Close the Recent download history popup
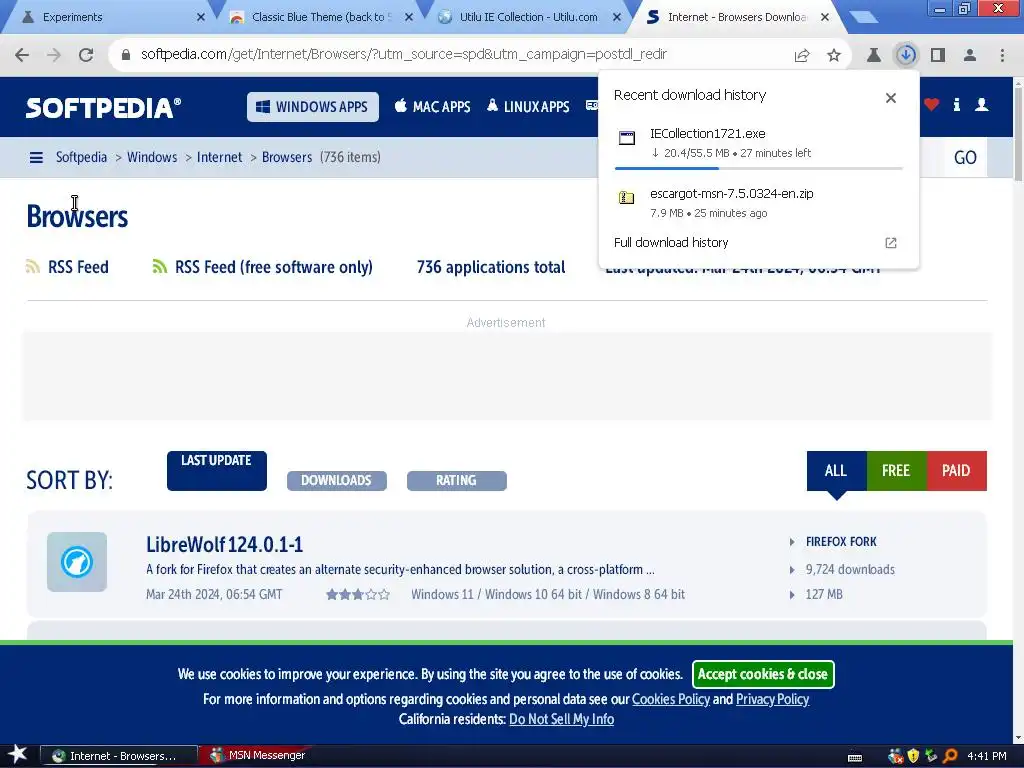Screen dimensions: 1024x768 coord(891,98)
